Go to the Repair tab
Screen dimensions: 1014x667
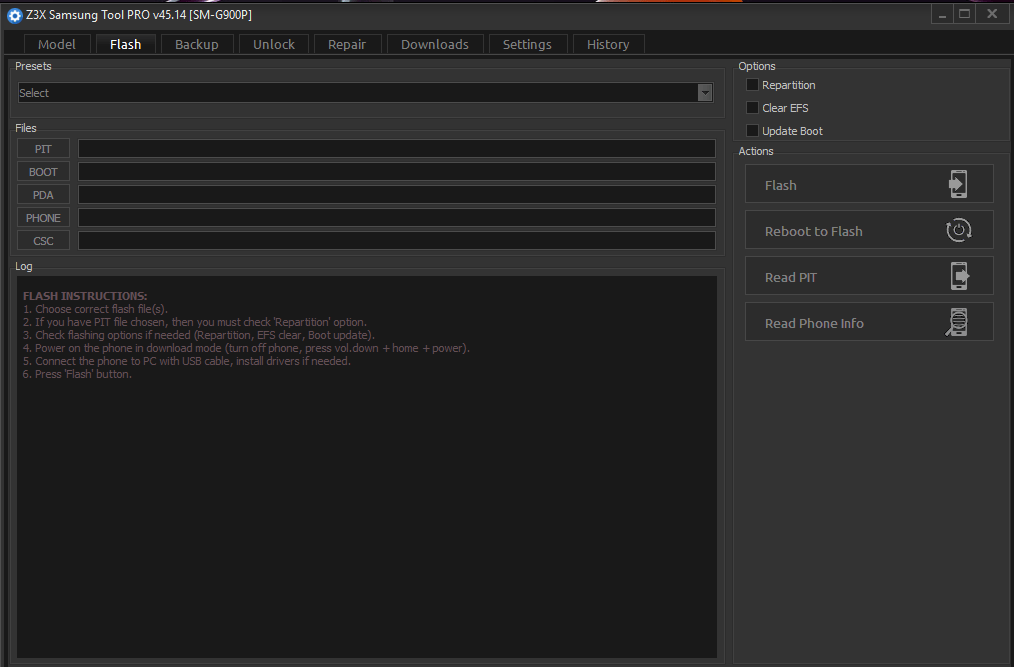tap(347, 44)
